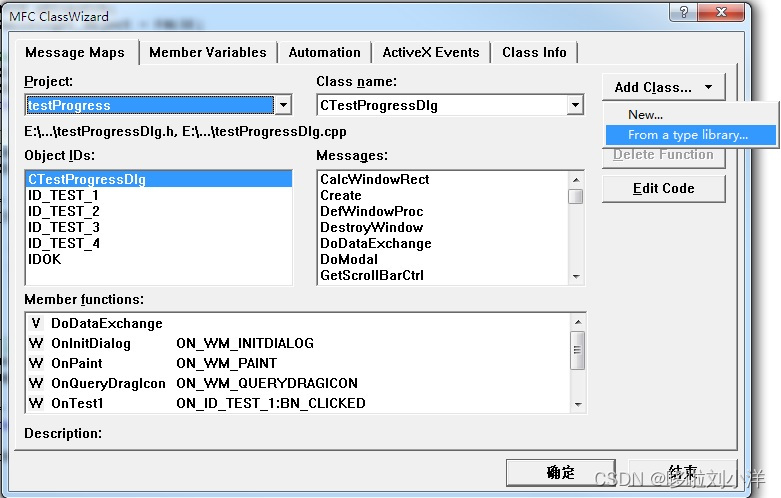Select the testProgress project field
This screenshot has width=781, height=498.
150,105
